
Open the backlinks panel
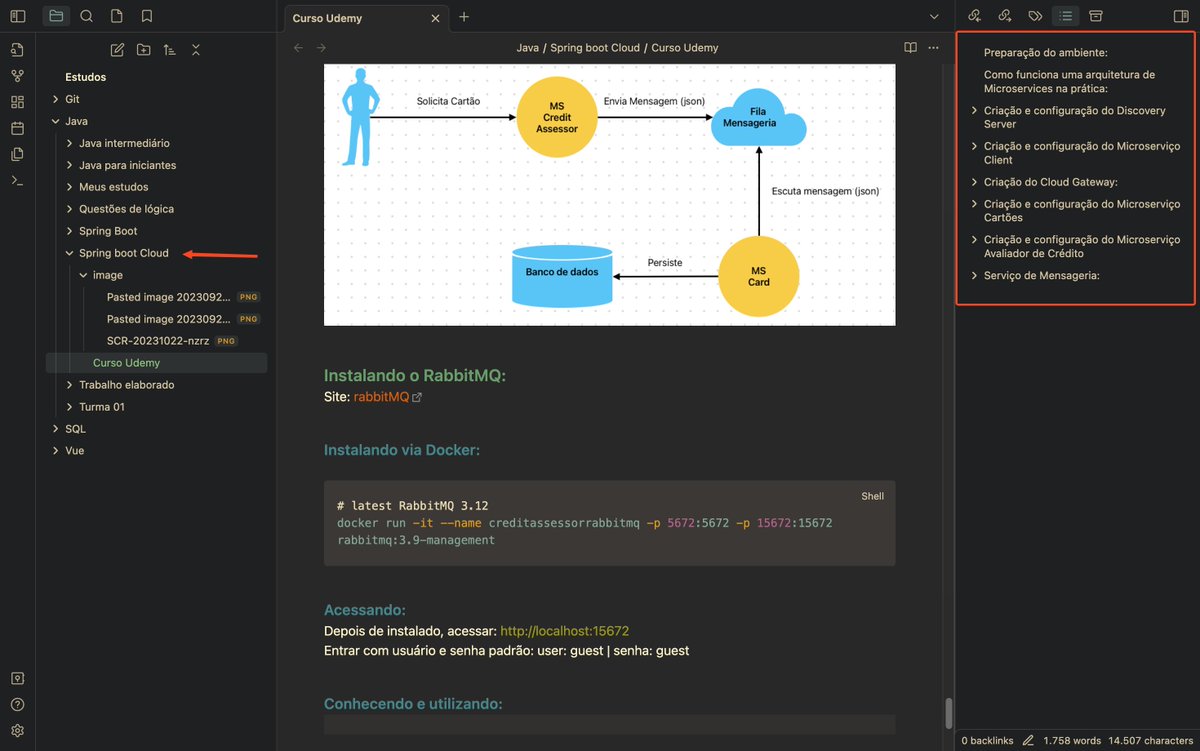tap(973, 16)
